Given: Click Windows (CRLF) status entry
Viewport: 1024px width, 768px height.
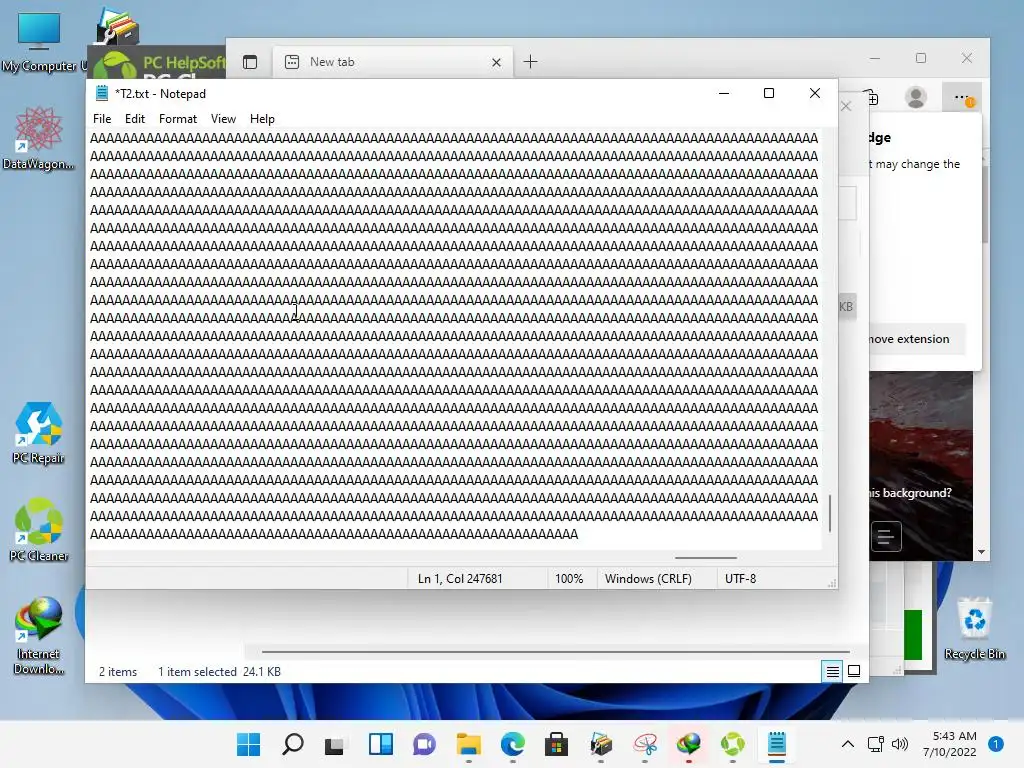Looking at the screenshot, I should click(648, 579).
